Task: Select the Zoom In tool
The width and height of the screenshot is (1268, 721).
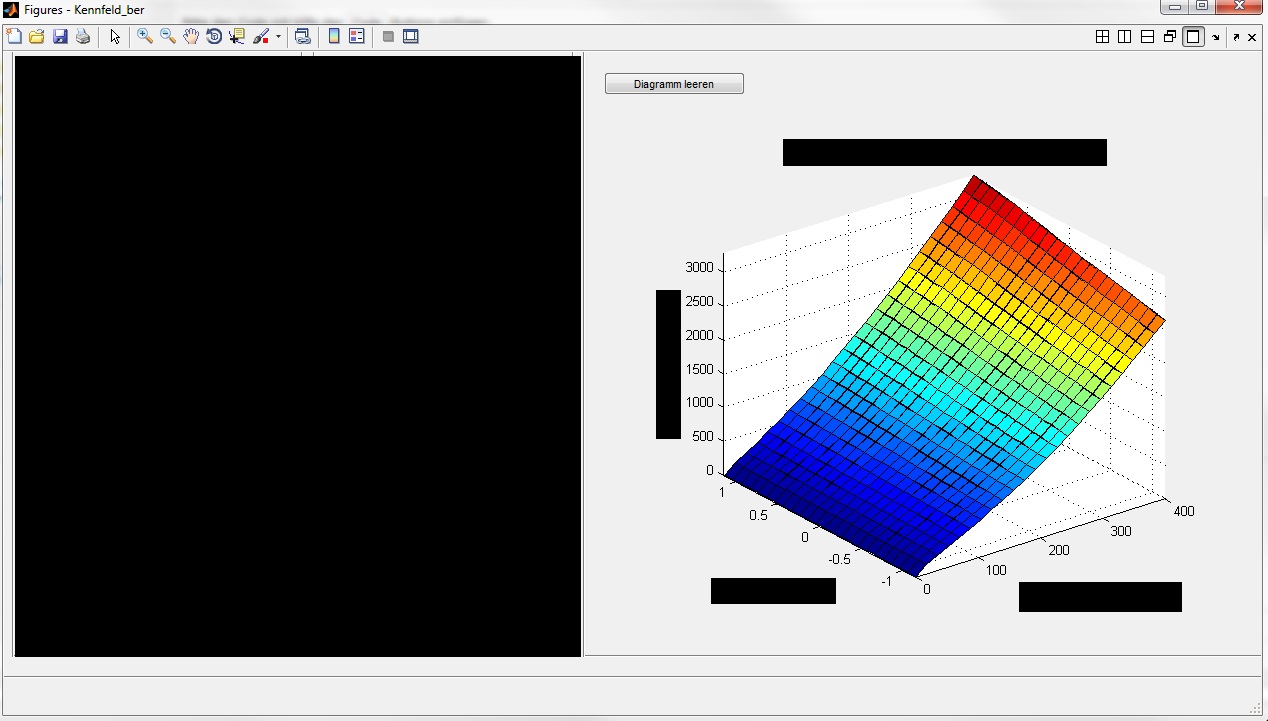Action: tap(145, 37)
